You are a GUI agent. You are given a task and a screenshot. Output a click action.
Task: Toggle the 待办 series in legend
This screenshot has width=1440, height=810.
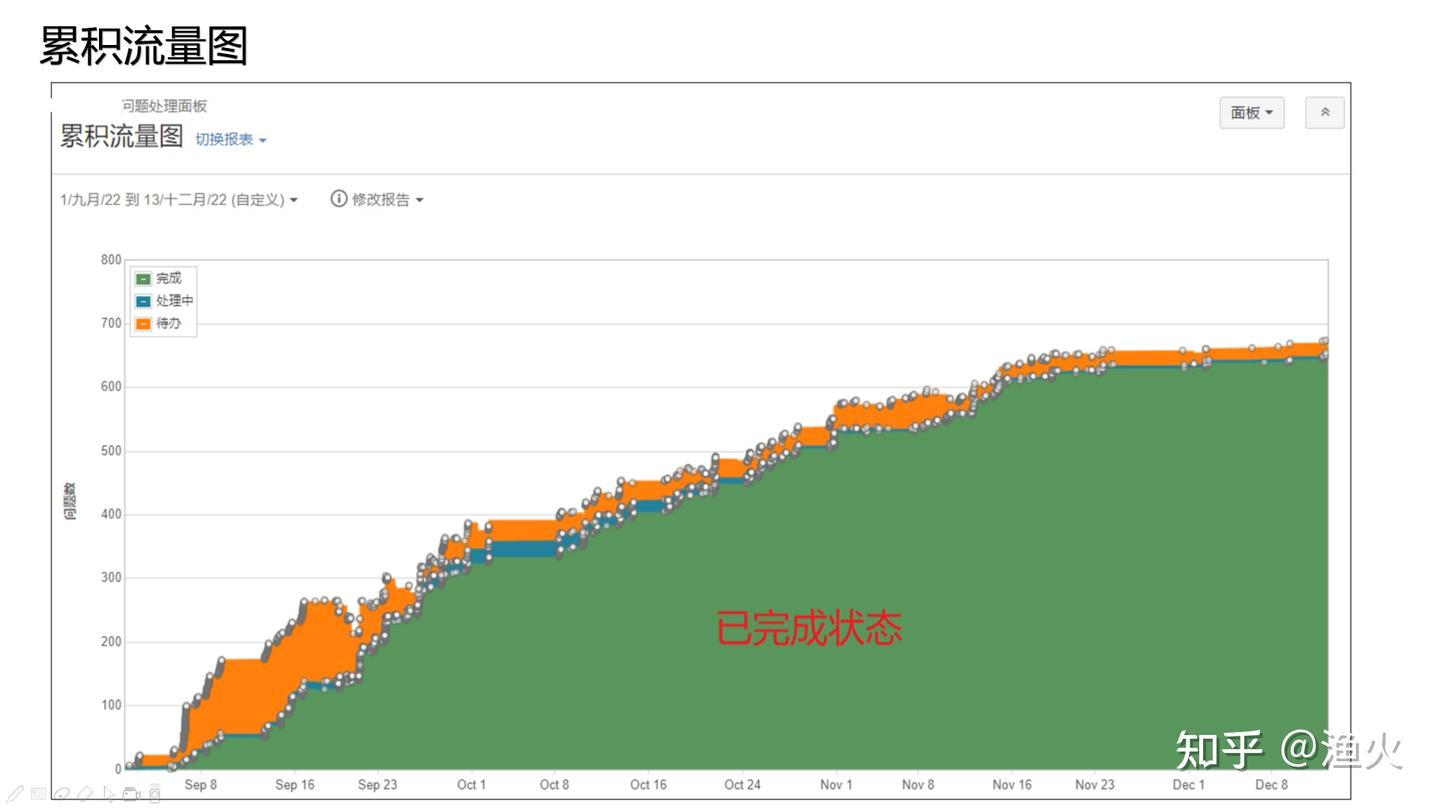(x=143, y=324)
